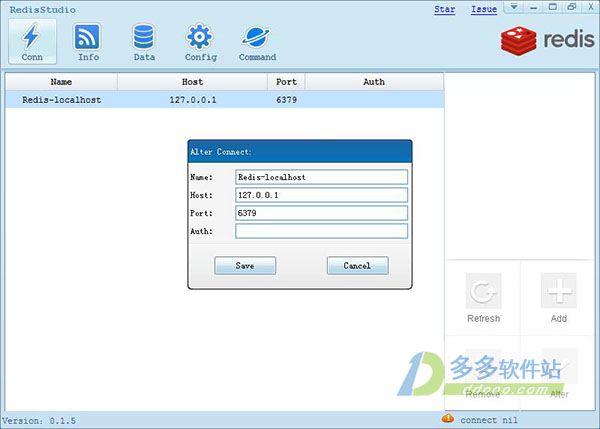Follow the Issue link
600x429 pixels.
click(x=484, y=9)
